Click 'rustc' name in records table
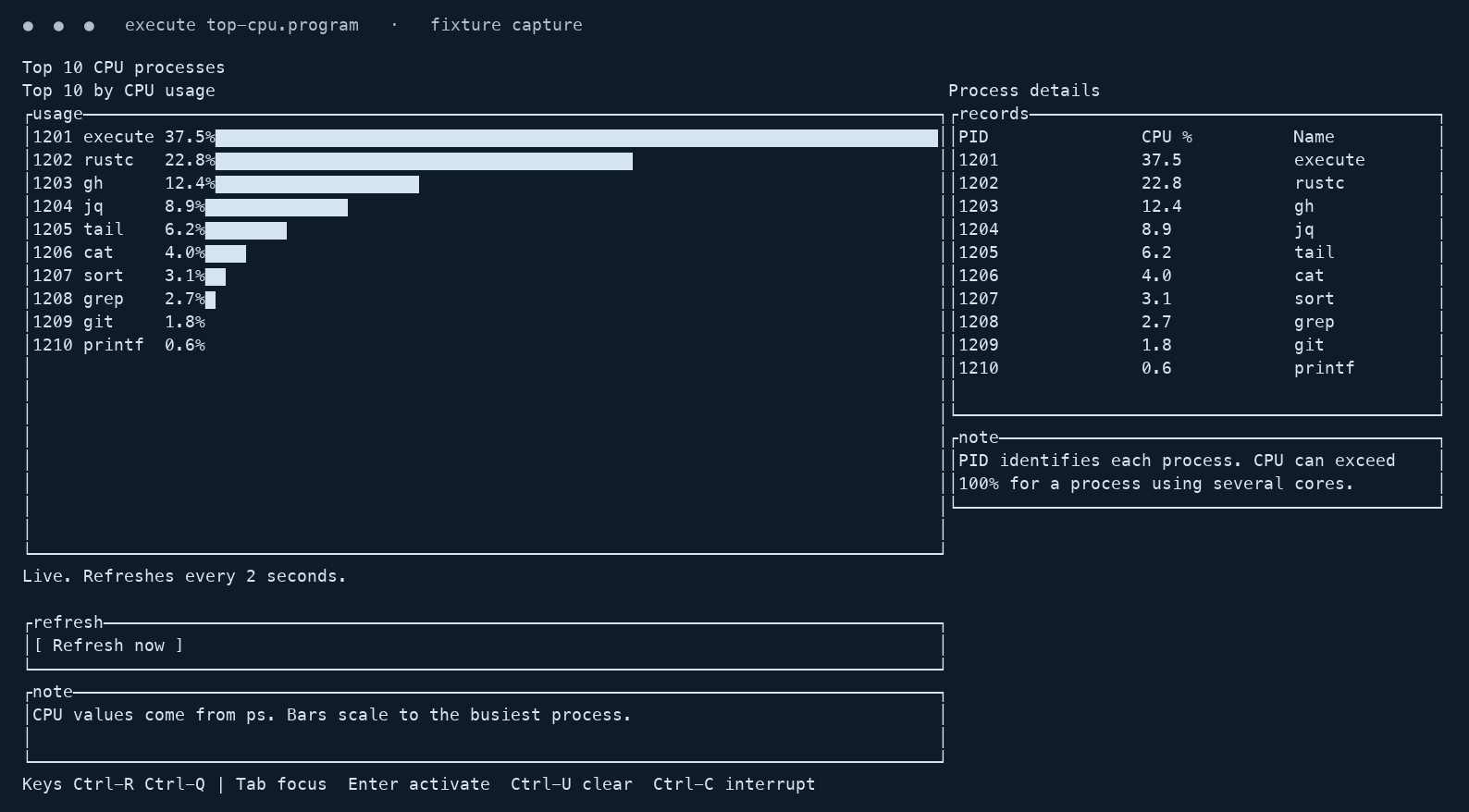Viewport: 1469px width, 812px height. (x=1319, y=183)
